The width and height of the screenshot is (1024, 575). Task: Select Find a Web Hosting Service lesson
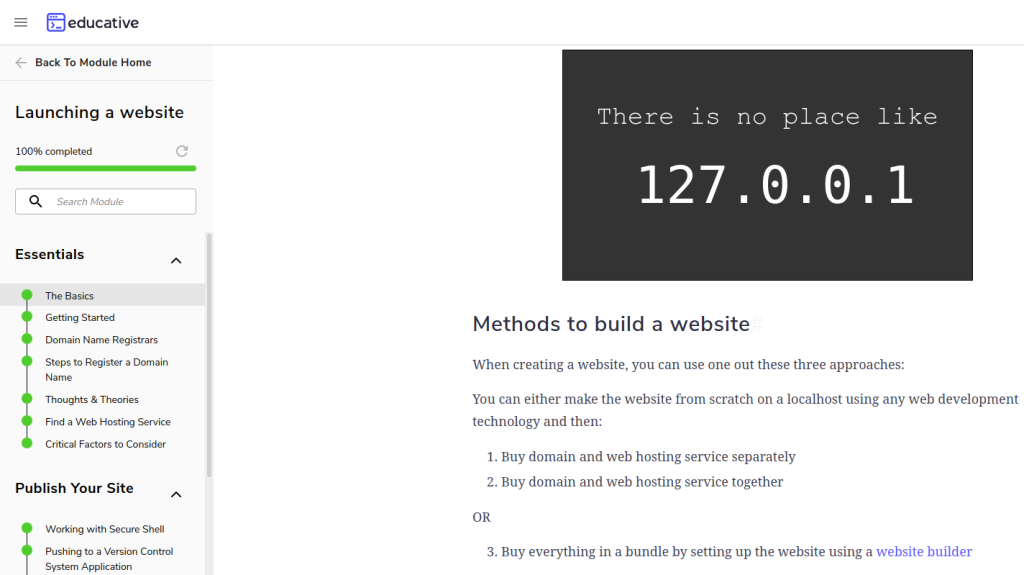coord(108,422)
